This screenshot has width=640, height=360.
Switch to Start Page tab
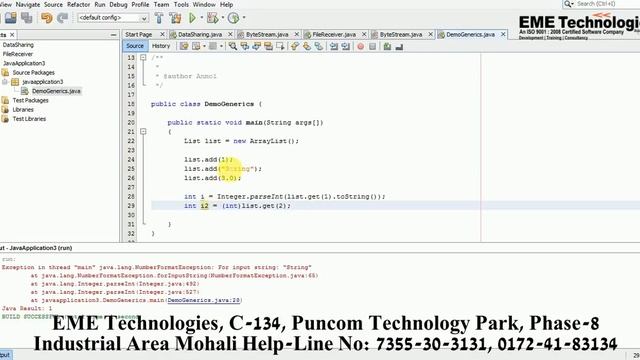click(139, 35)
